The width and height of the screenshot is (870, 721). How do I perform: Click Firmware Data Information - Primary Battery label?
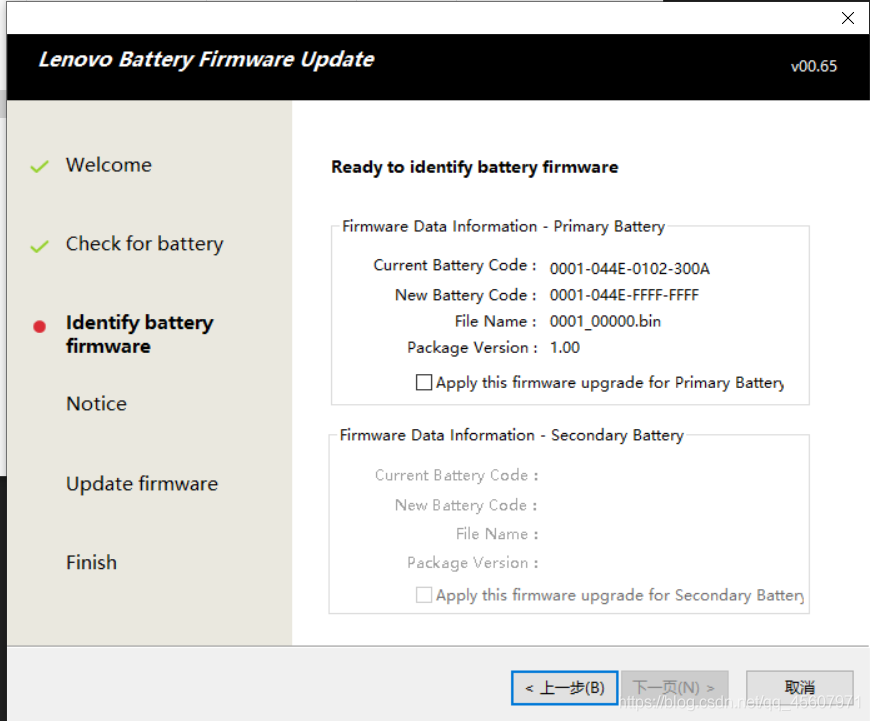(503, 226)
